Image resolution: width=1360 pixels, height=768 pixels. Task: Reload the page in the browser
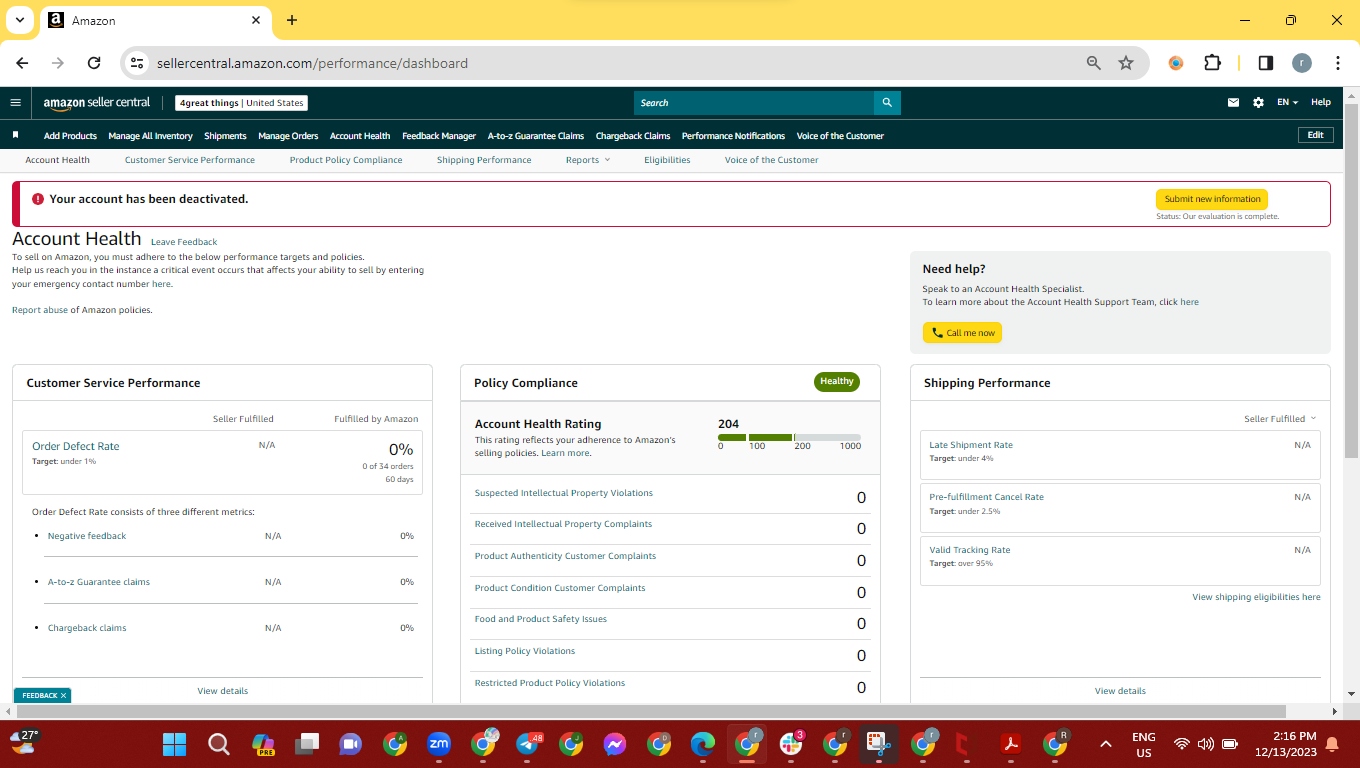click(x=94, y=63)
